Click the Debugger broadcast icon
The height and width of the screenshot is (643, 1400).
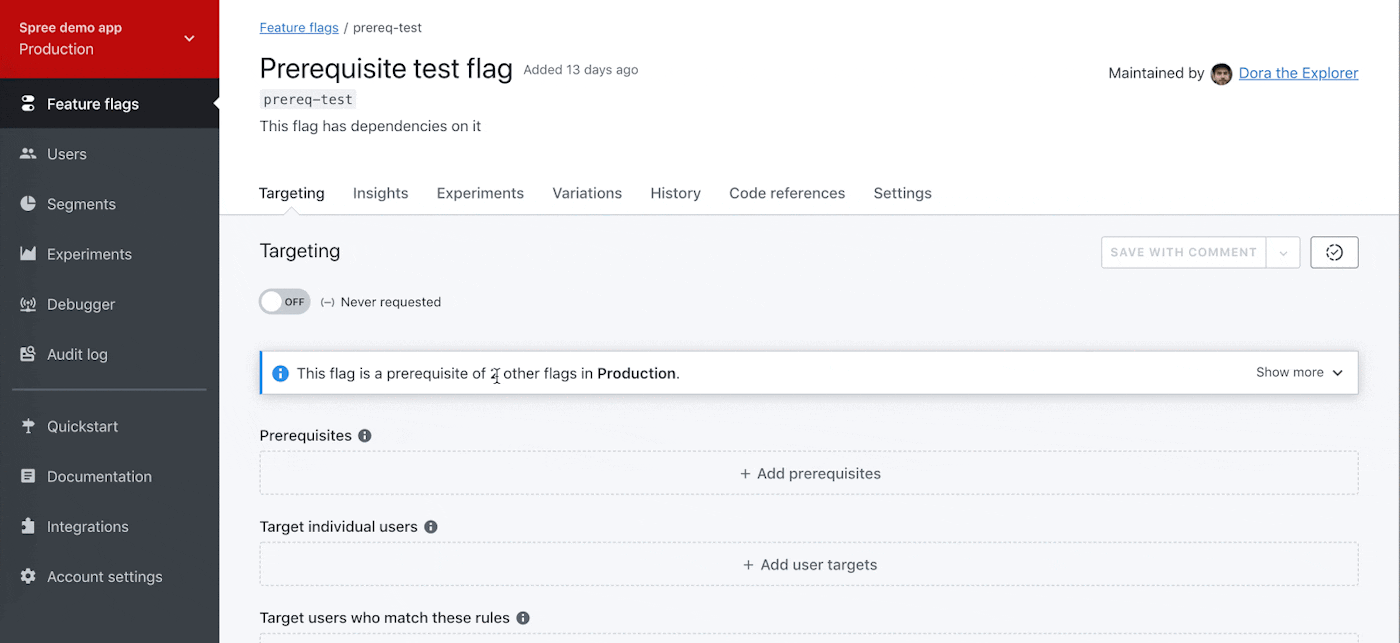click(28, 304)
